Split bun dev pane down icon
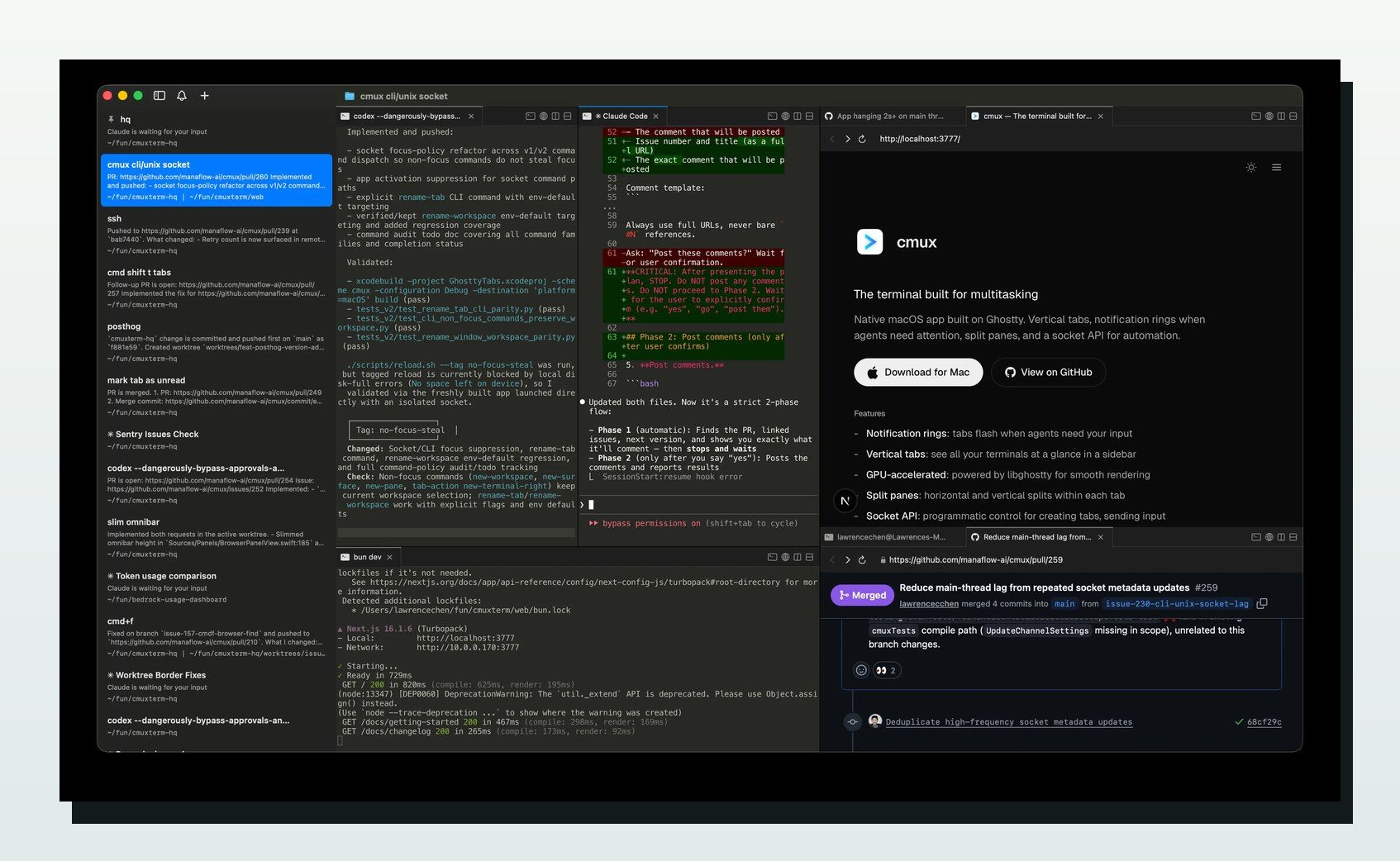The image size is (1400, 861). (809, 557)
